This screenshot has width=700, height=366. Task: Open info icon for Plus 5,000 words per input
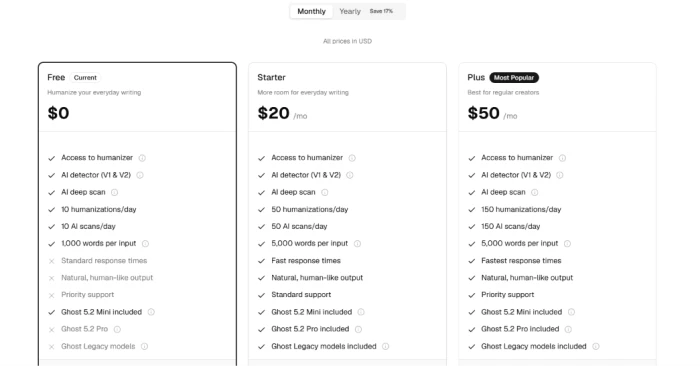(x=567, y=244)
